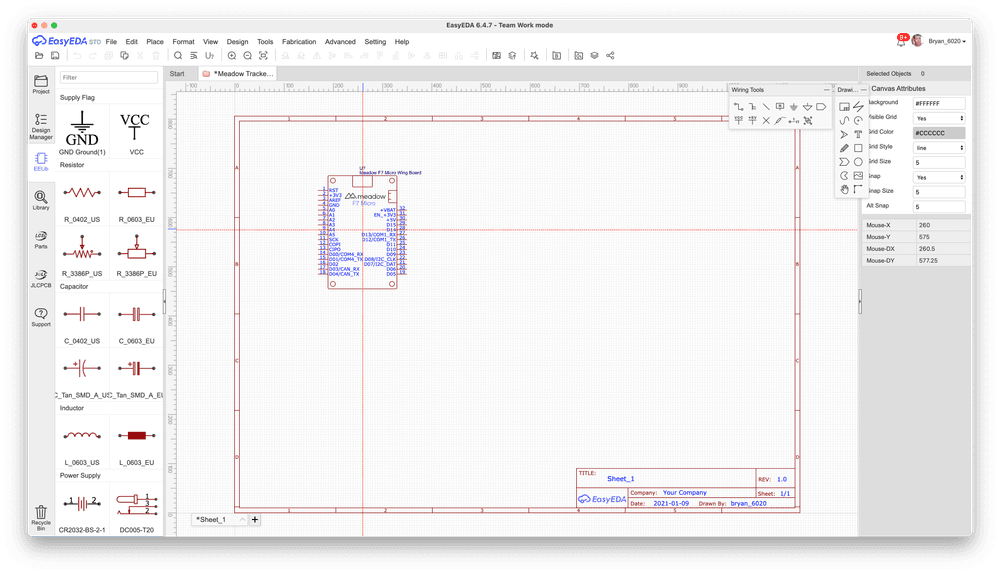Select the Sheet Setting drawing tool
Viewport: 1000px width, 573px height.
point(844,107)
